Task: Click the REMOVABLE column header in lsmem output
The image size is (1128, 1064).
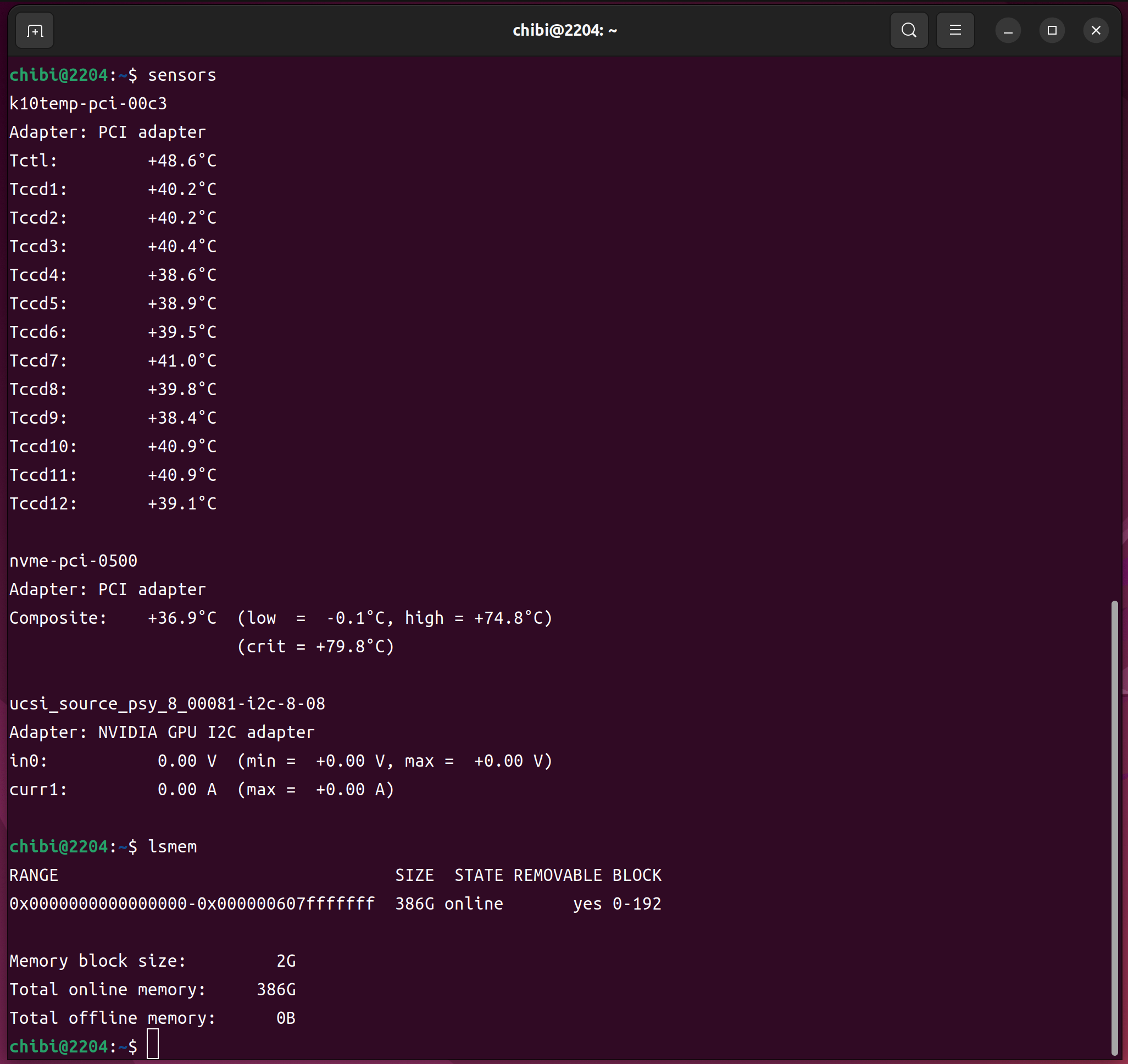Action: coord(557,875)
